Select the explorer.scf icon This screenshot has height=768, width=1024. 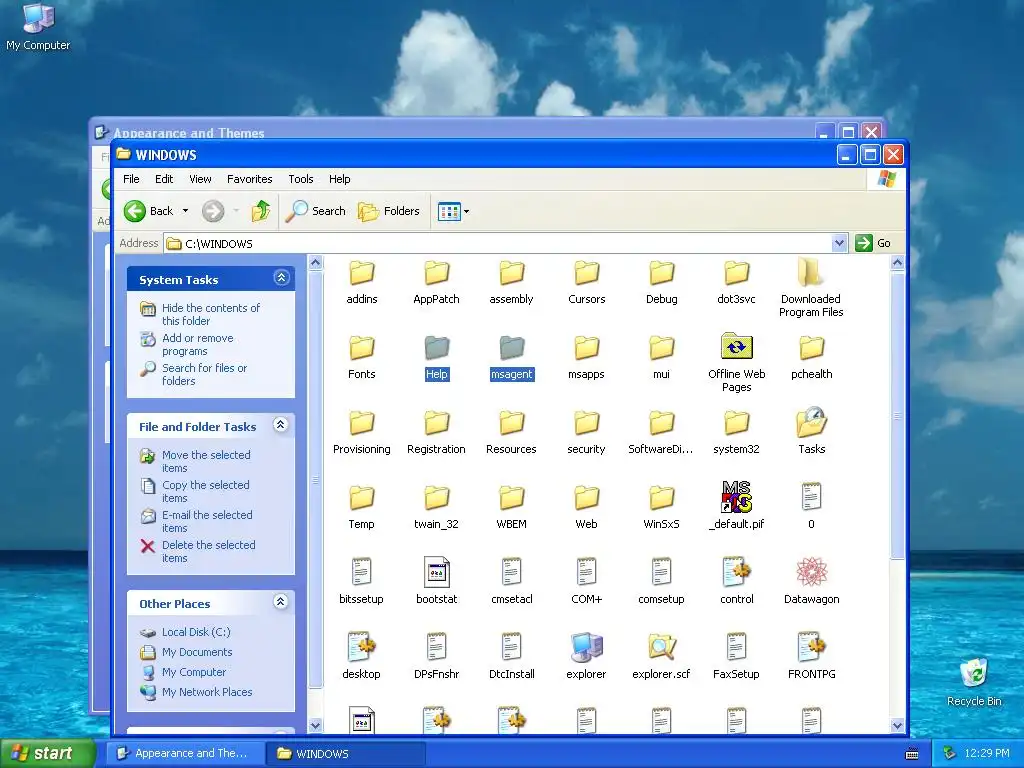662,647
